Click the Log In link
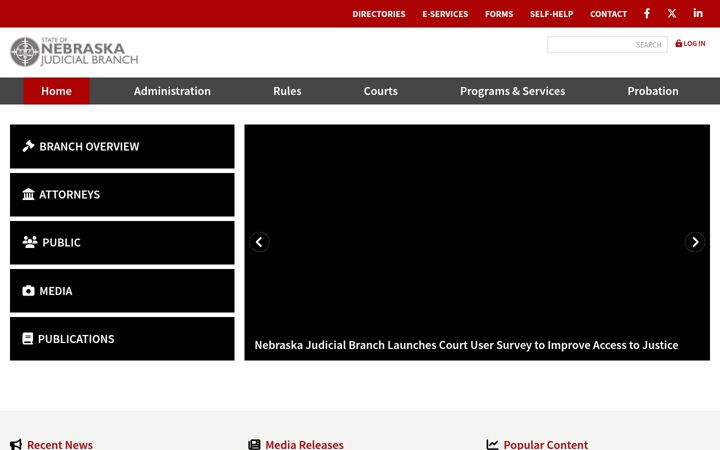This screenshot has width=720, height=450. click(x=690, y=43)
